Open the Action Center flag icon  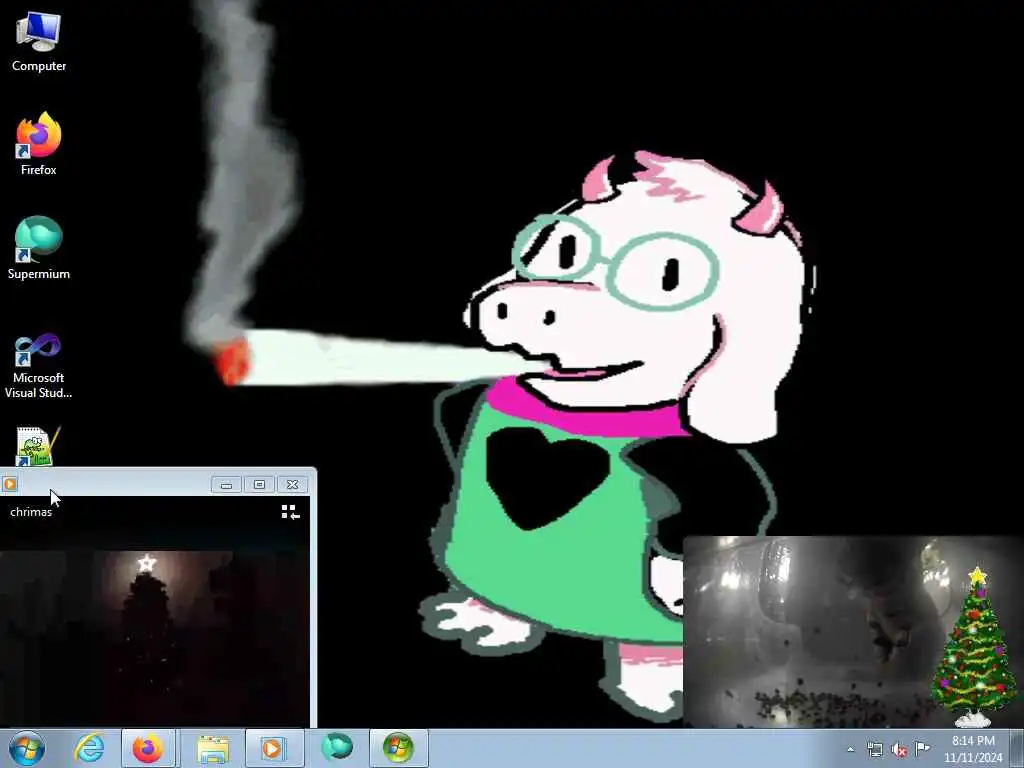coord(922,748)
